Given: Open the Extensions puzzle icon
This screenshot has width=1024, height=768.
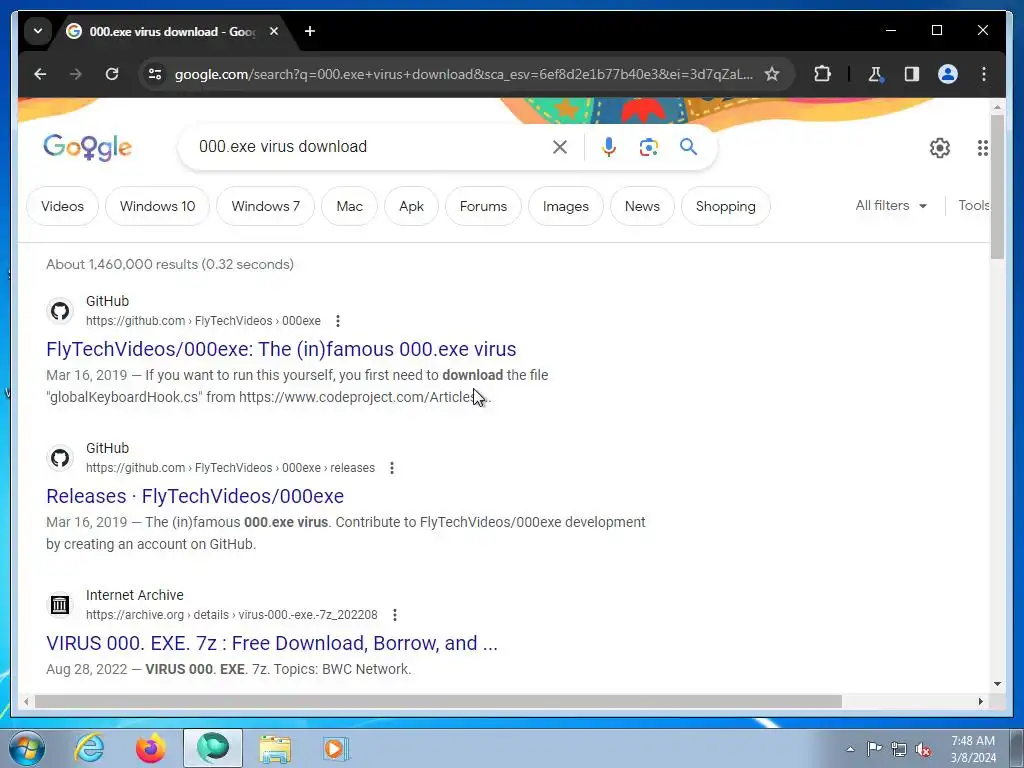Looking at the screenshot, I should 822,74.
